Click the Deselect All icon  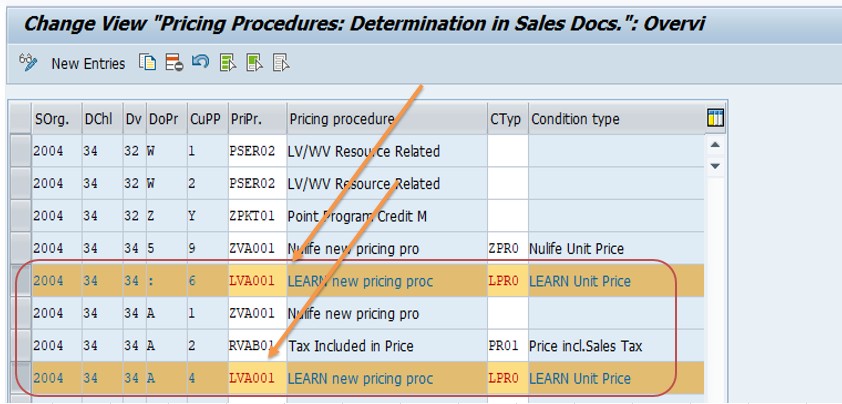click(x=281, y=63)
